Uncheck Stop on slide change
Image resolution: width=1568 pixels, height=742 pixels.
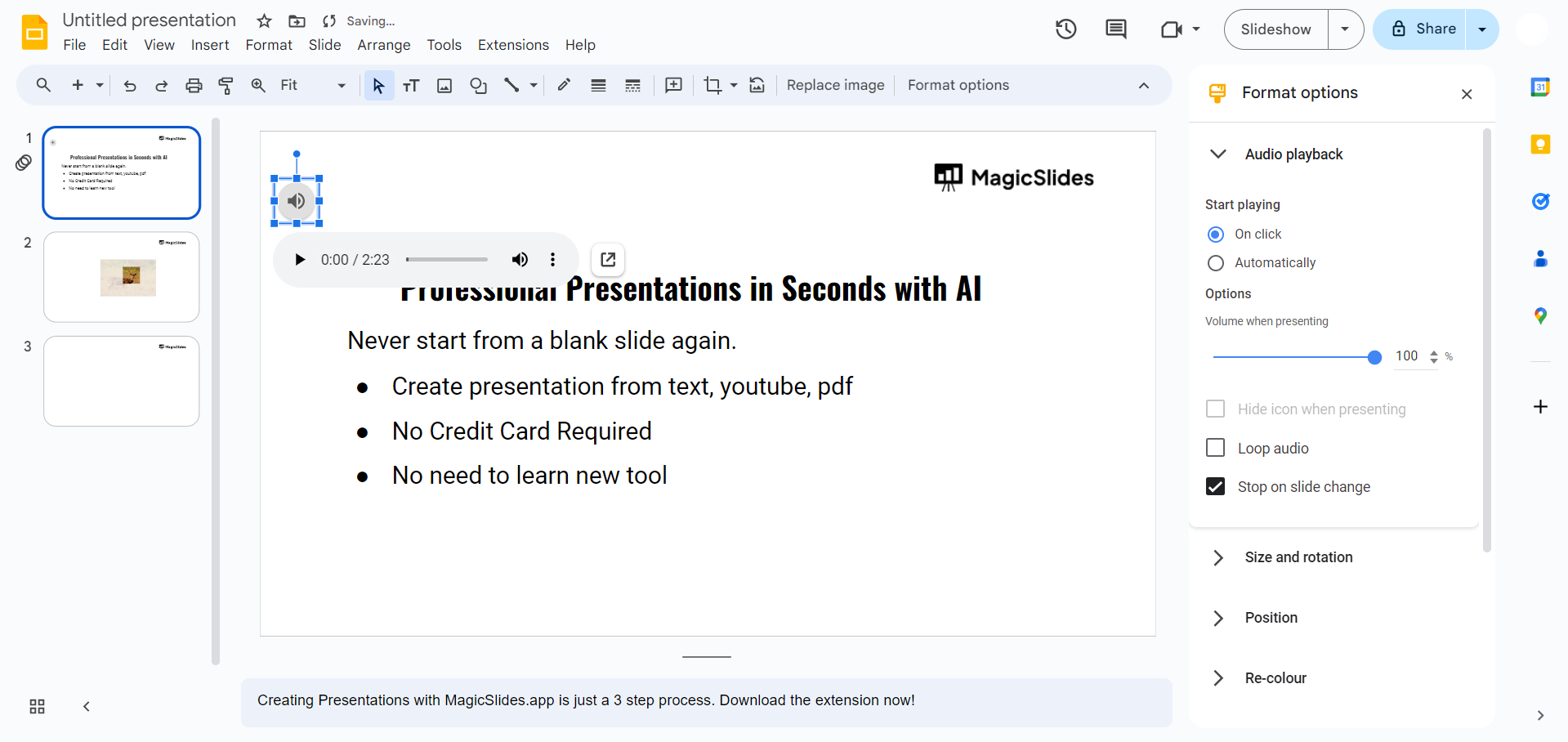click(x=1216, y=486)
